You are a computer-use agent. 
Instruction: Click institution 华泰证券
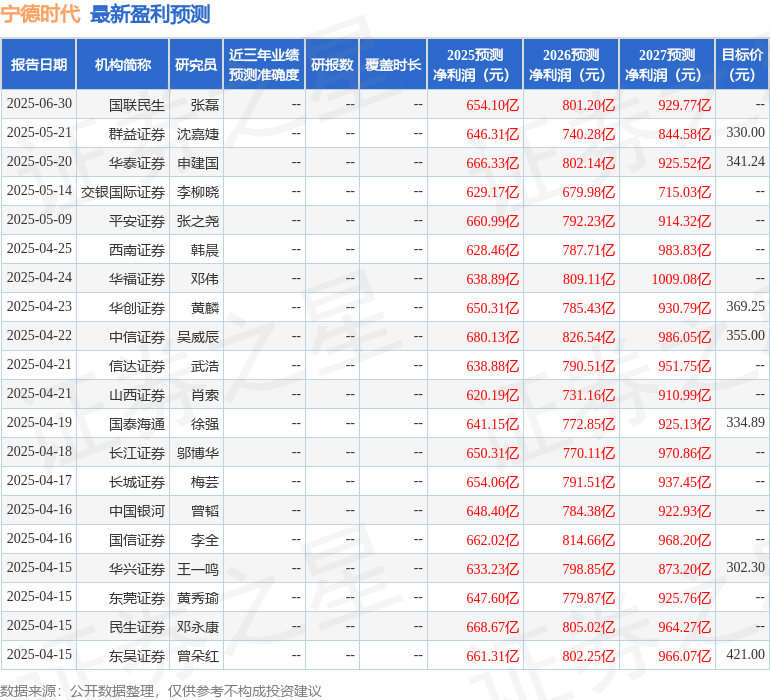[x=137, y=163]
